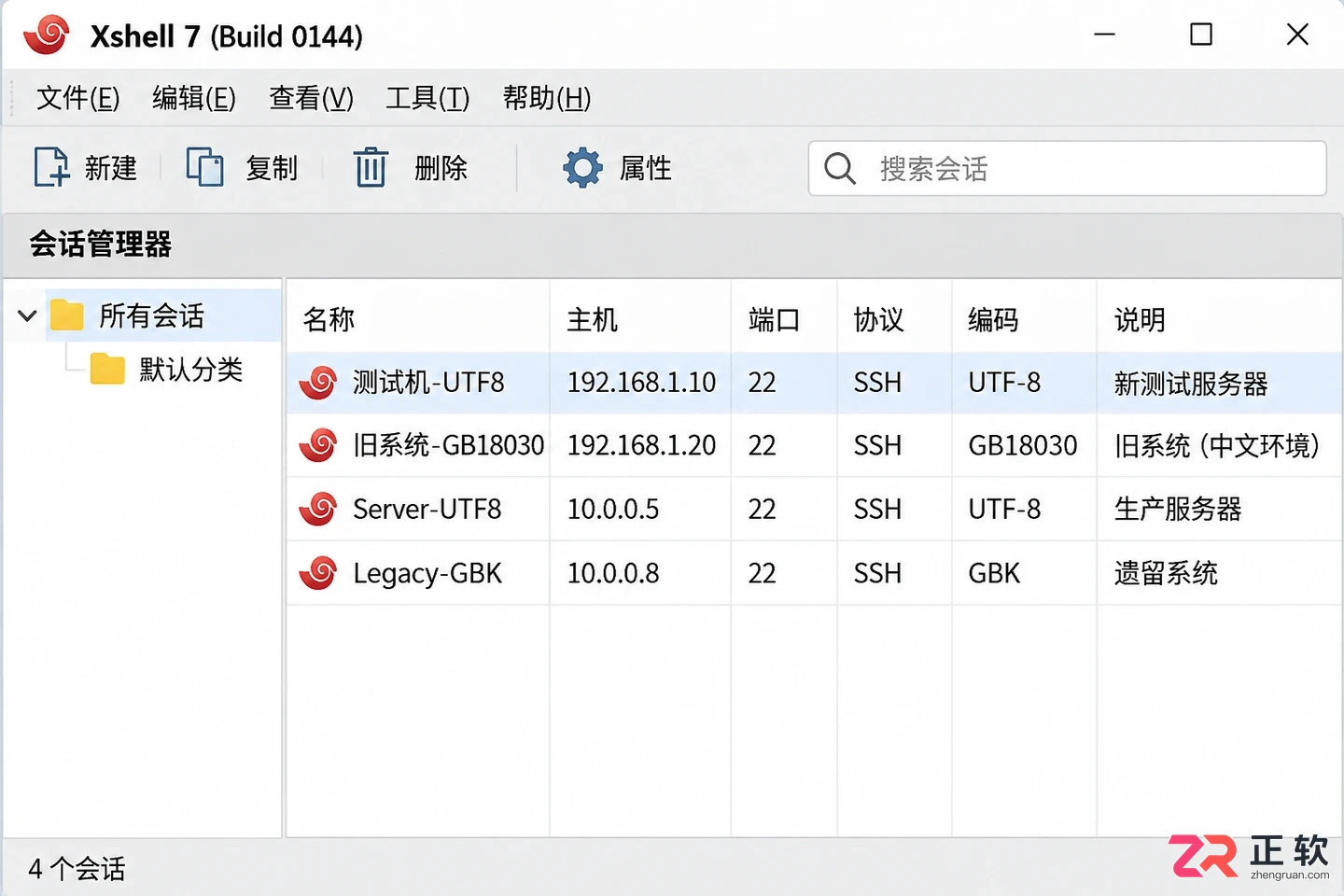Click the UTF-8 encoding cell of Server-UTF8
The width and height of the screenshot is (1344, 896).
pos(1004,509)
